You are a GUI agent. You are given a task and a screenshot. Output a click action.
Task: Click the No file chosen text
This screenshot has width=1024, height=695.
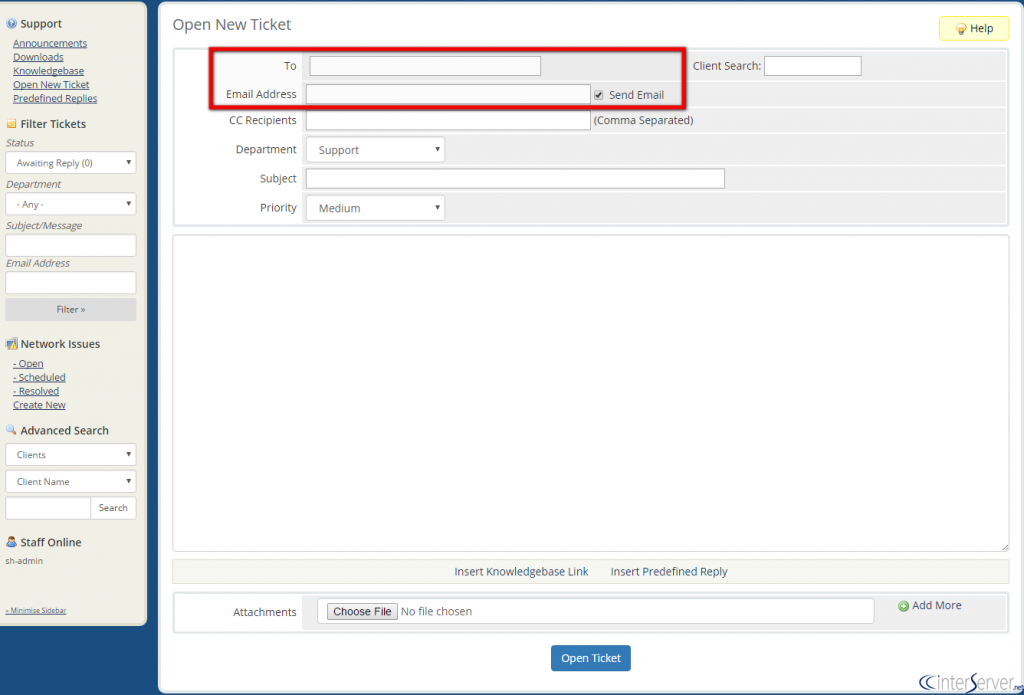[436, 611]
